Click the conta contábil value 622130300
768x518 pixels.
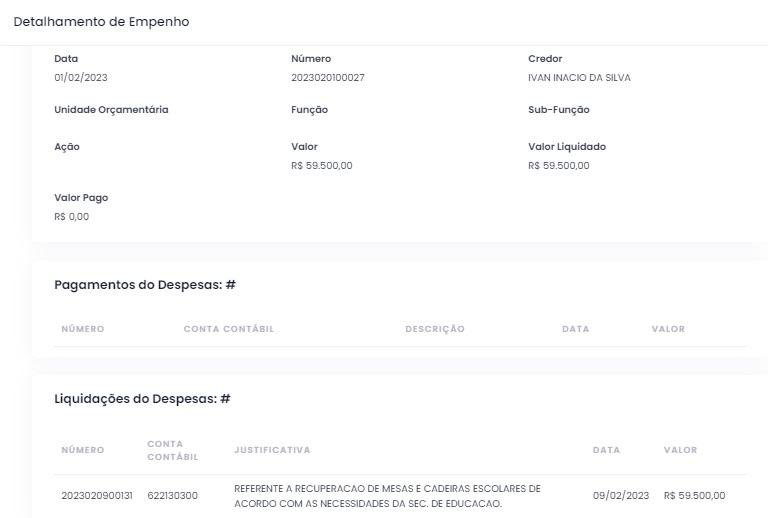click(x=172, y=496)
